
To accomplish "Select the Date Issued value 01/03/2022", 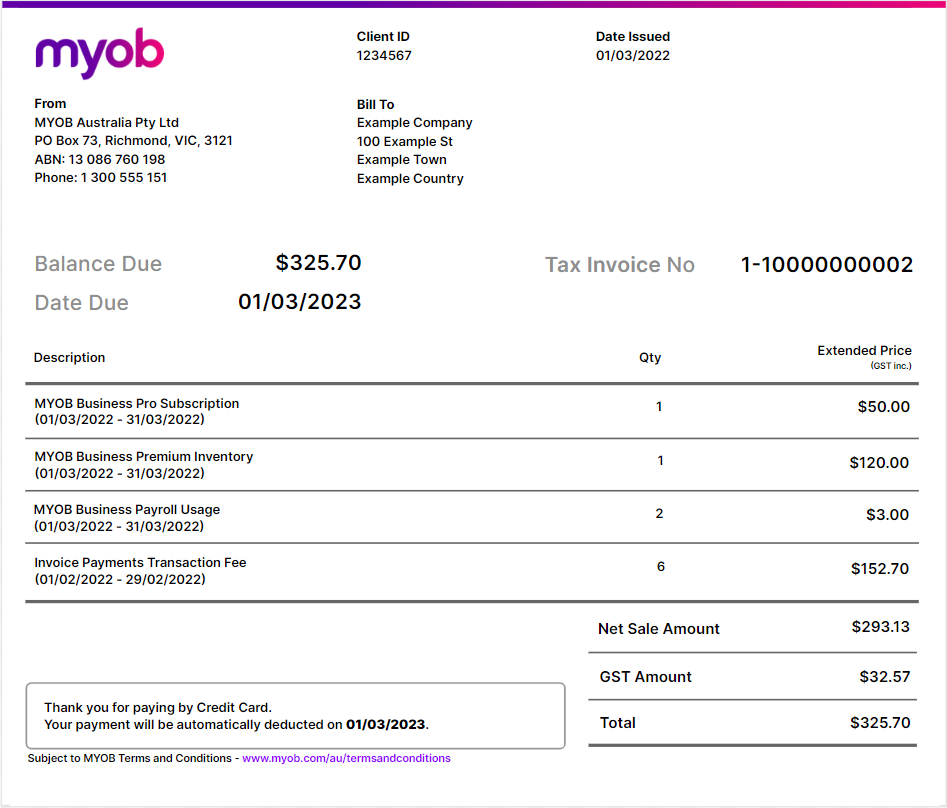I will pyautogui.click(x=632, y=56).
